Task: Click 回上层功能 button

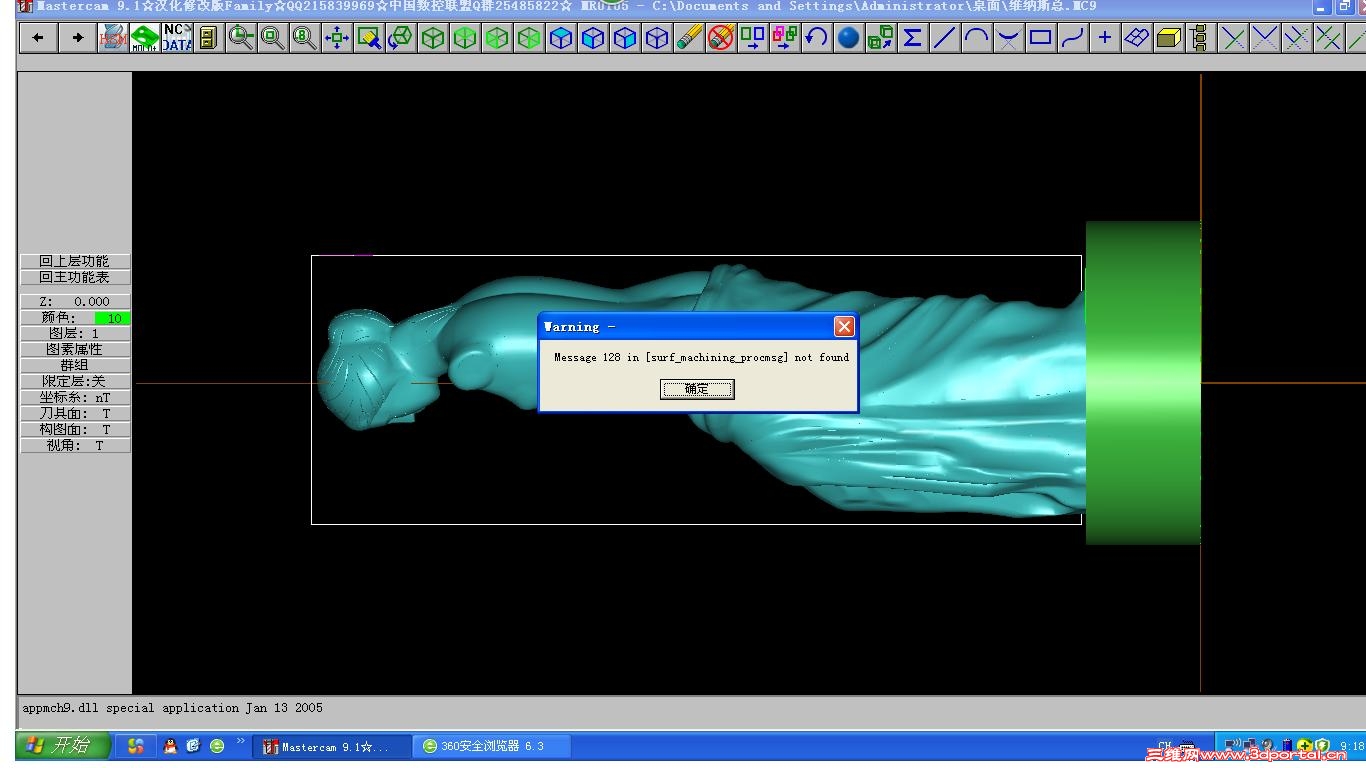Action: click(75, 261)
